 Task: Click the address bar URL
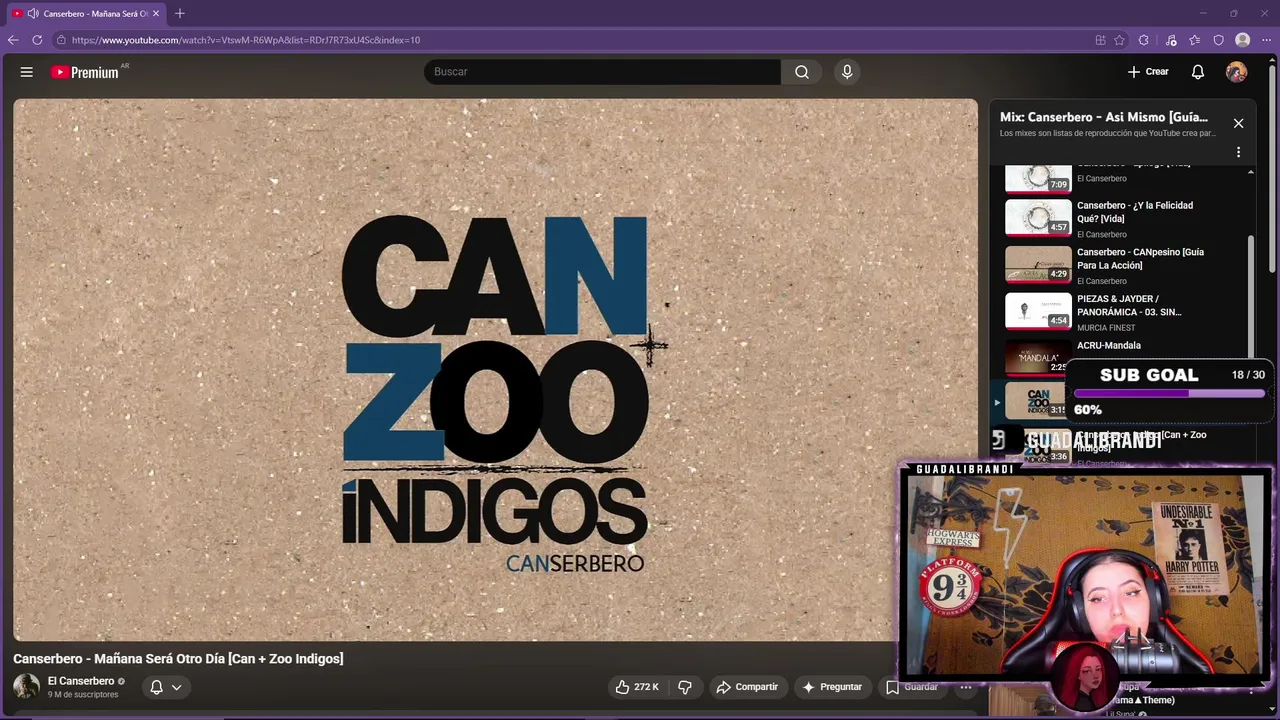coord(246,40)
